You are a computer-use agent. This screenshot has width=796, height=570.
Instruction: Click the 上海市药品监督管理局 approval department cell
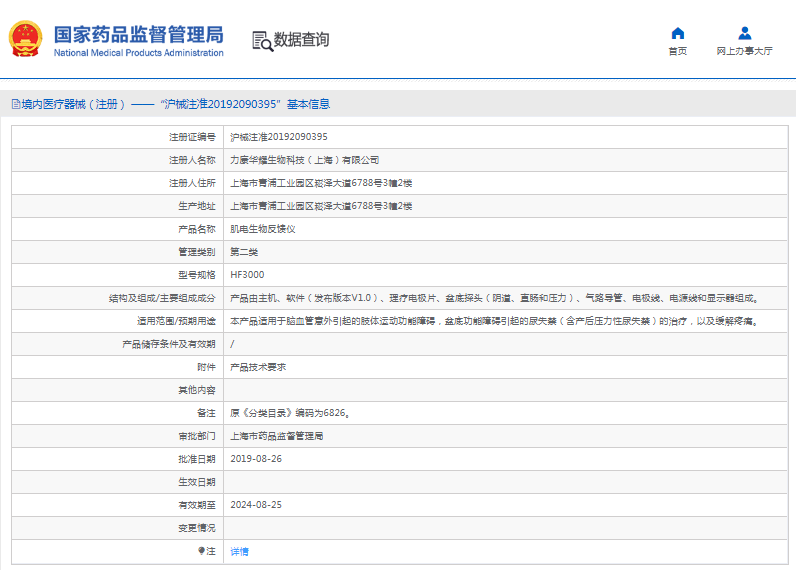point(276,436)
